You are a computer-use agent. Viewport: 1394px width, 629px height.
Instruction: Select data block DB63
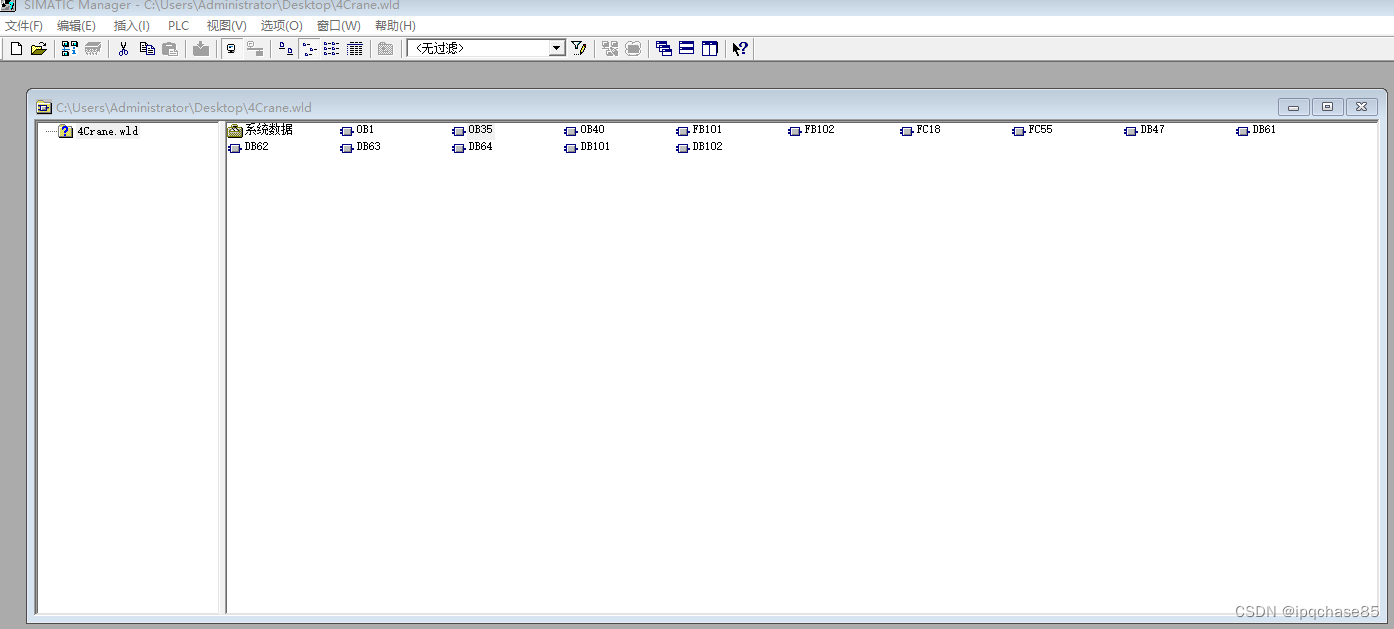click(x=360, y=147)
